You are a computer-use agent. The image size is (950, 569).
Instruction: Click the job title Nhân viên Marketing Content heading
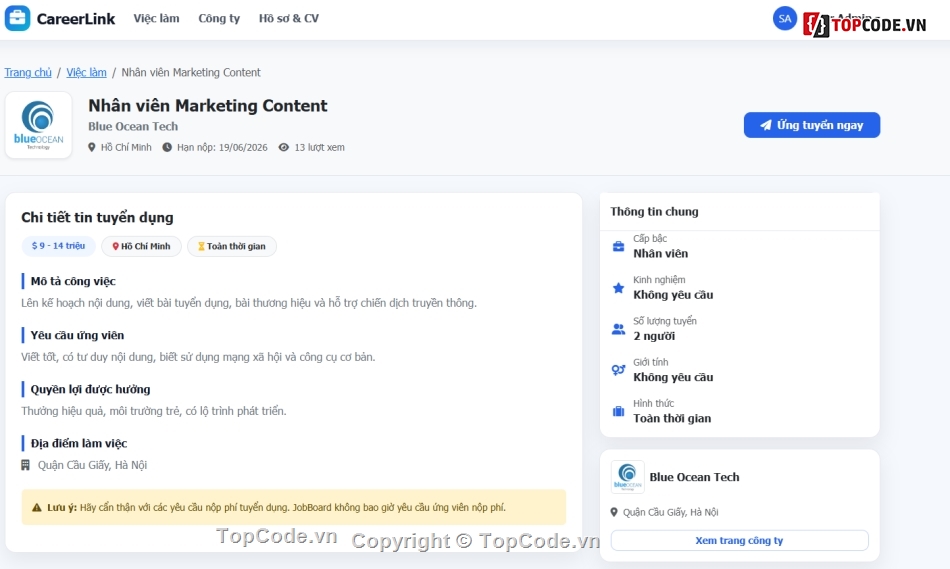tap(208, 105)
